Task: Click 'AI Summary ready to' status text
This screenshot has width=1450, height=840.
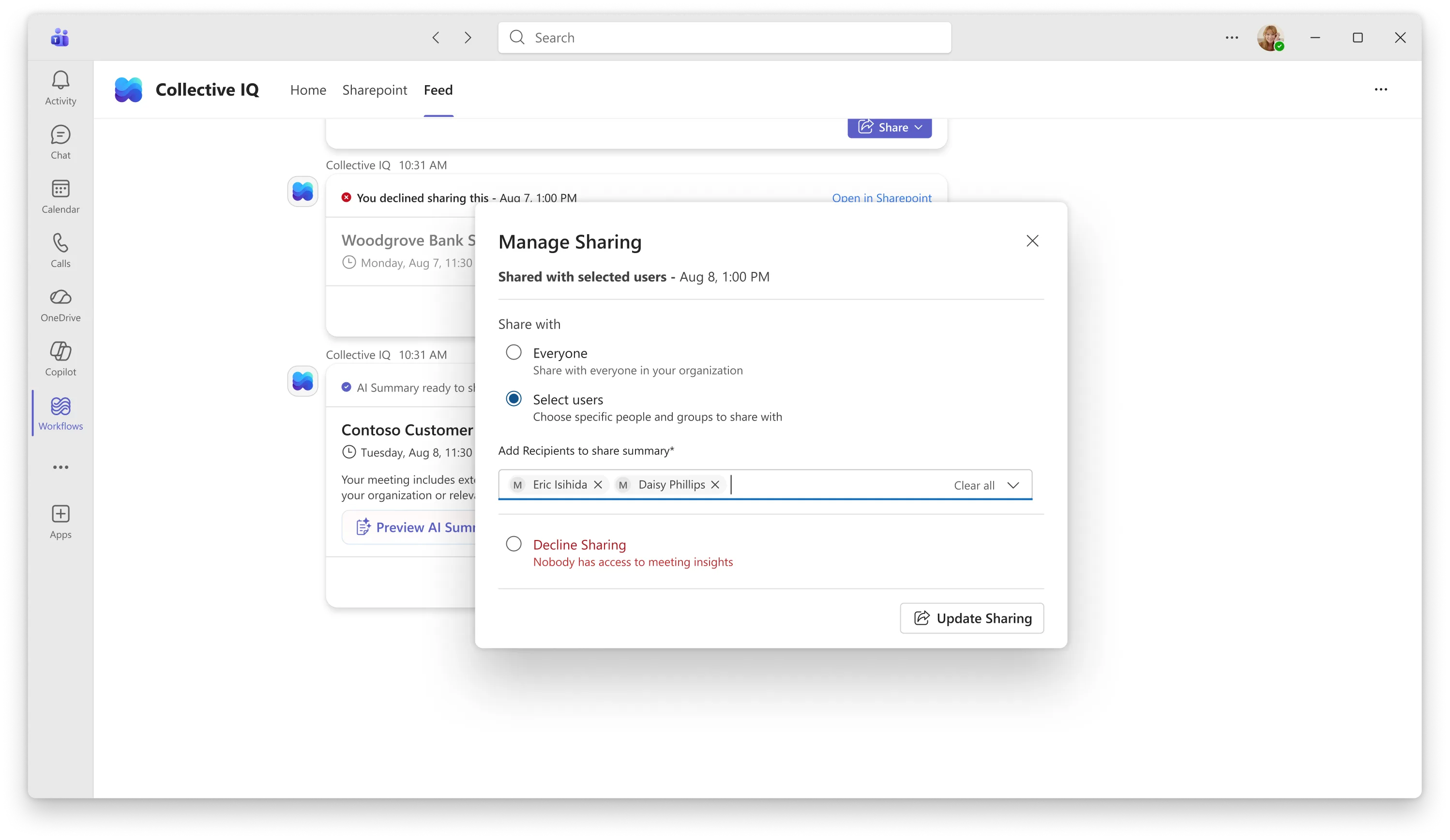Action: pos(415,388)
